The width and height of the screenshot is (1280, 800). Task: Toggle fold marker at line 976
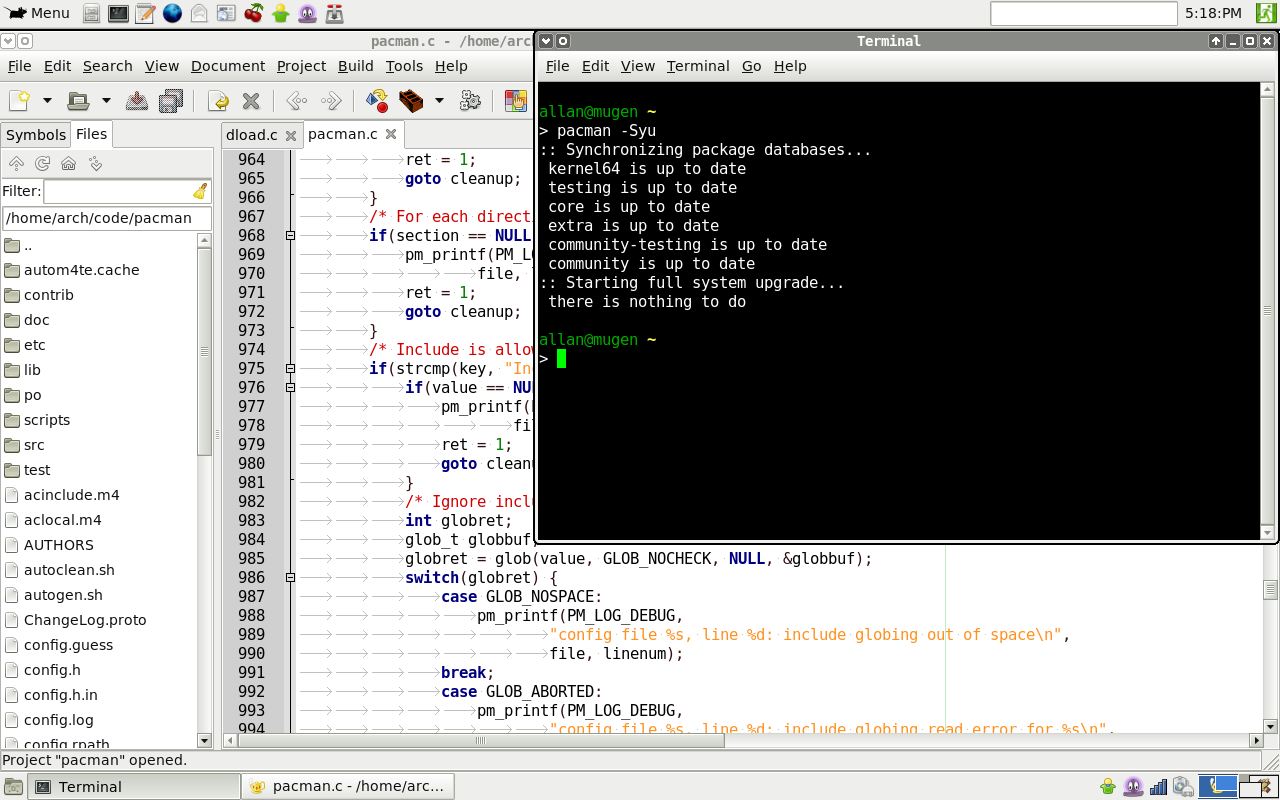290,388
